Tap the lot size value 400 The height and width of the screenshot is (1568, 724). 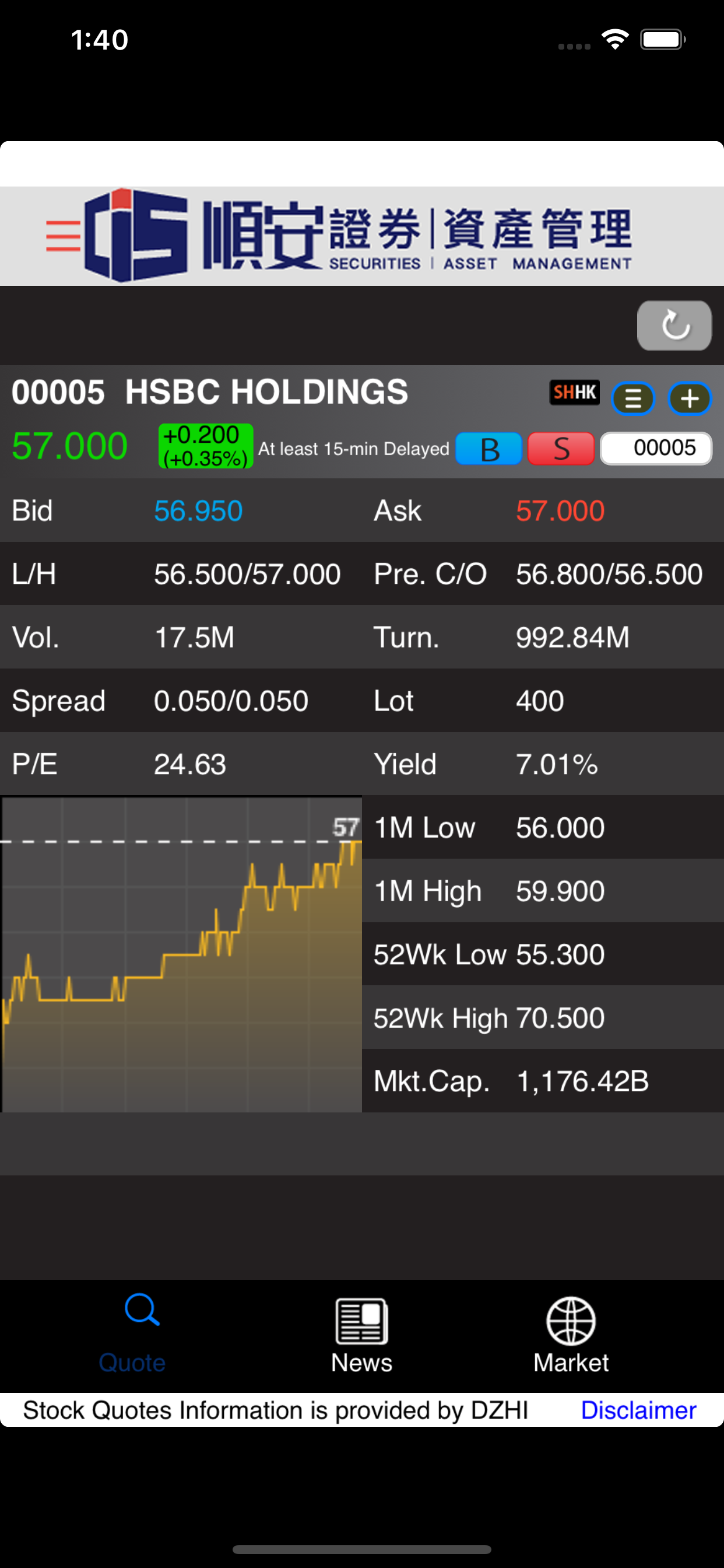click(x=540, y=701)
